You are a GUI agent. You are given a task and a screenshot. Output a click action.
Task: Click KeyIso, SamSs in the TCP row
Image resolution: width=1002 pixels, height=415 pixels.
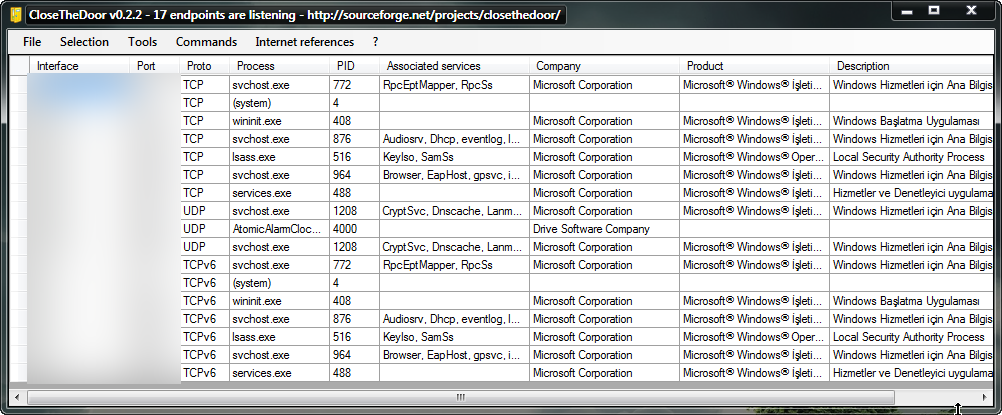tap(454, 157)
